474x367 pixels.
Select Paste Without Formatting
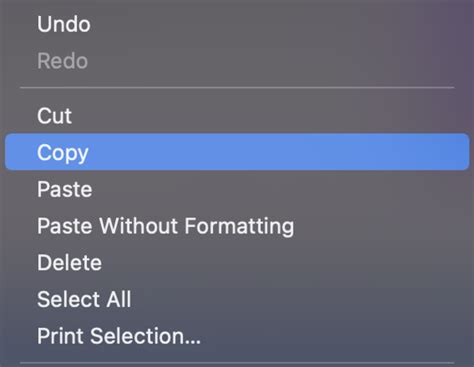237,226
